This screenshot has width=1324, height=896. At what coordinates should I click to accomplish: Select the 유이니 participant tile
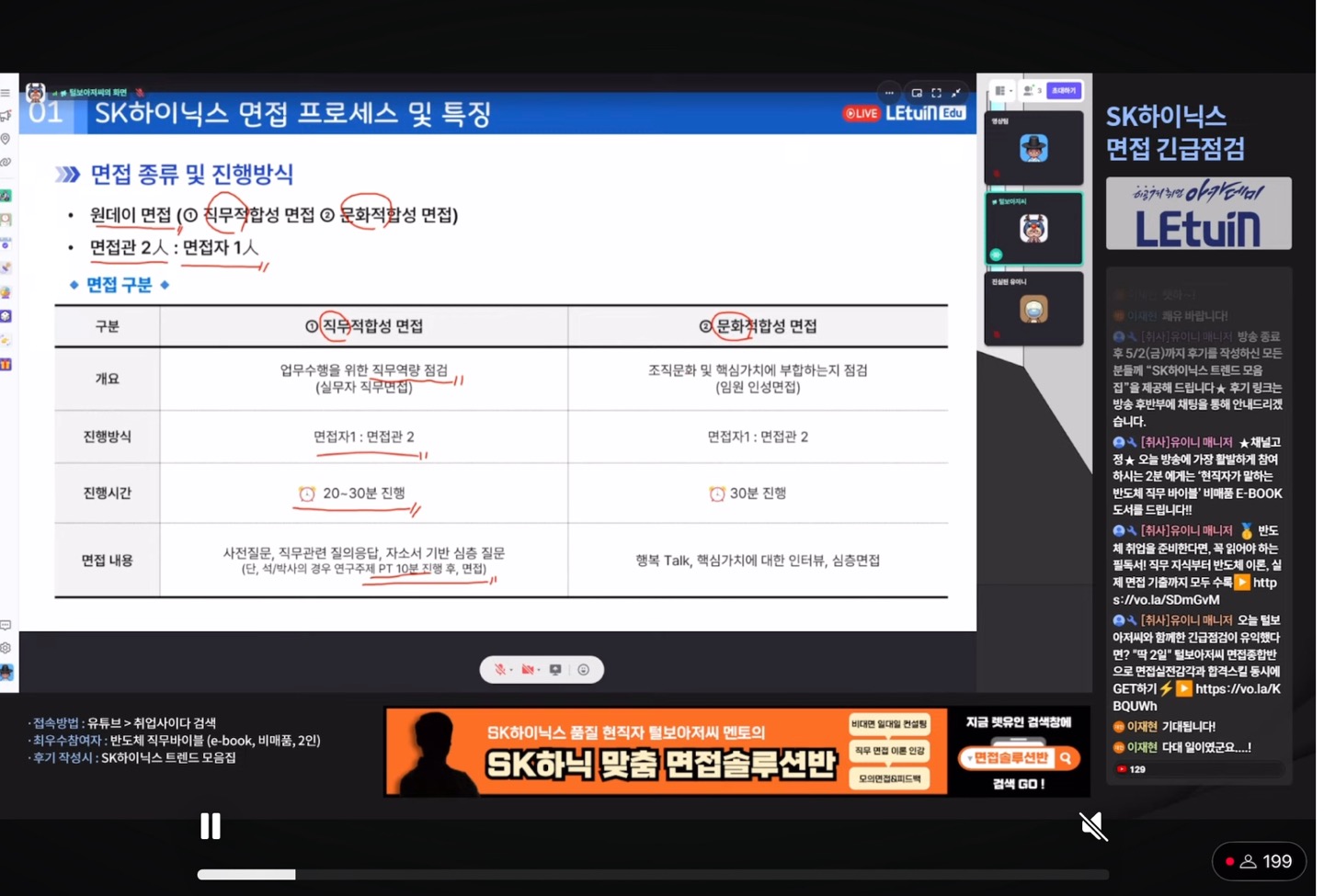click(x=1033, y=309)
